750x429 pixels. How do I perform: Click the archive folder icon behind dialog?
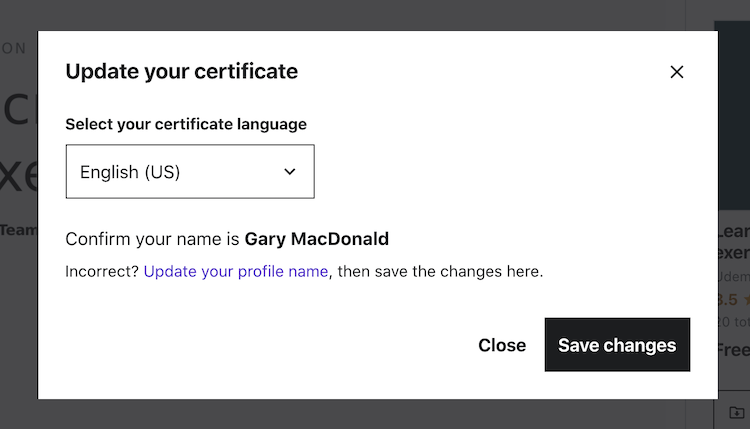736,412
